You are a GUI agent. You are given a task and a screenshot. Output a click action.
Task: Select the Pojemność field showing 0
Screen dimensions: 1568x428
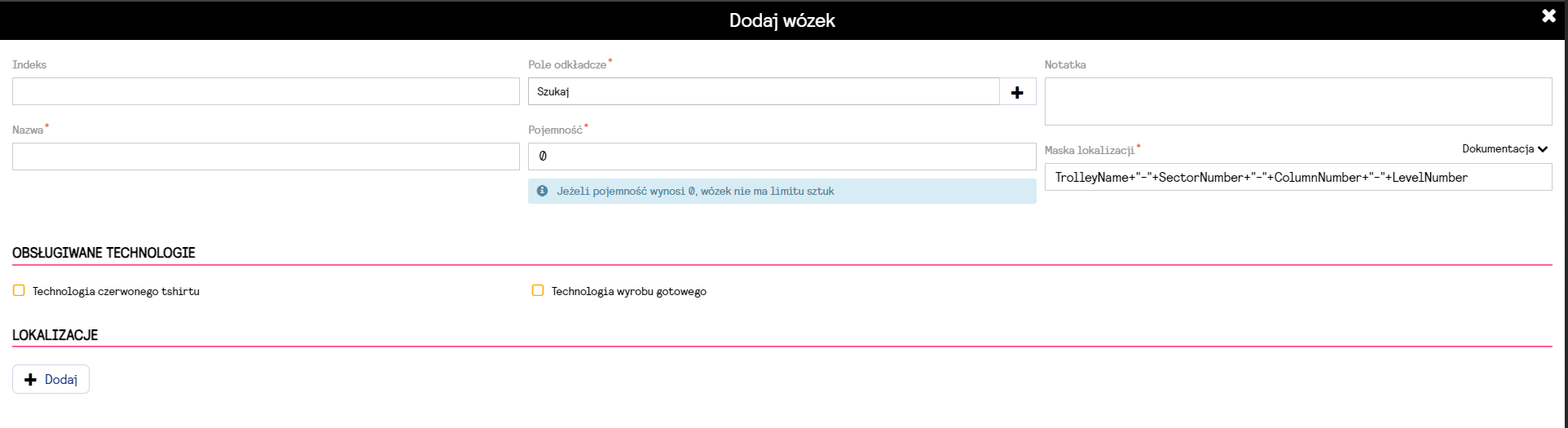pyautogui.click(x=781, y=157)
